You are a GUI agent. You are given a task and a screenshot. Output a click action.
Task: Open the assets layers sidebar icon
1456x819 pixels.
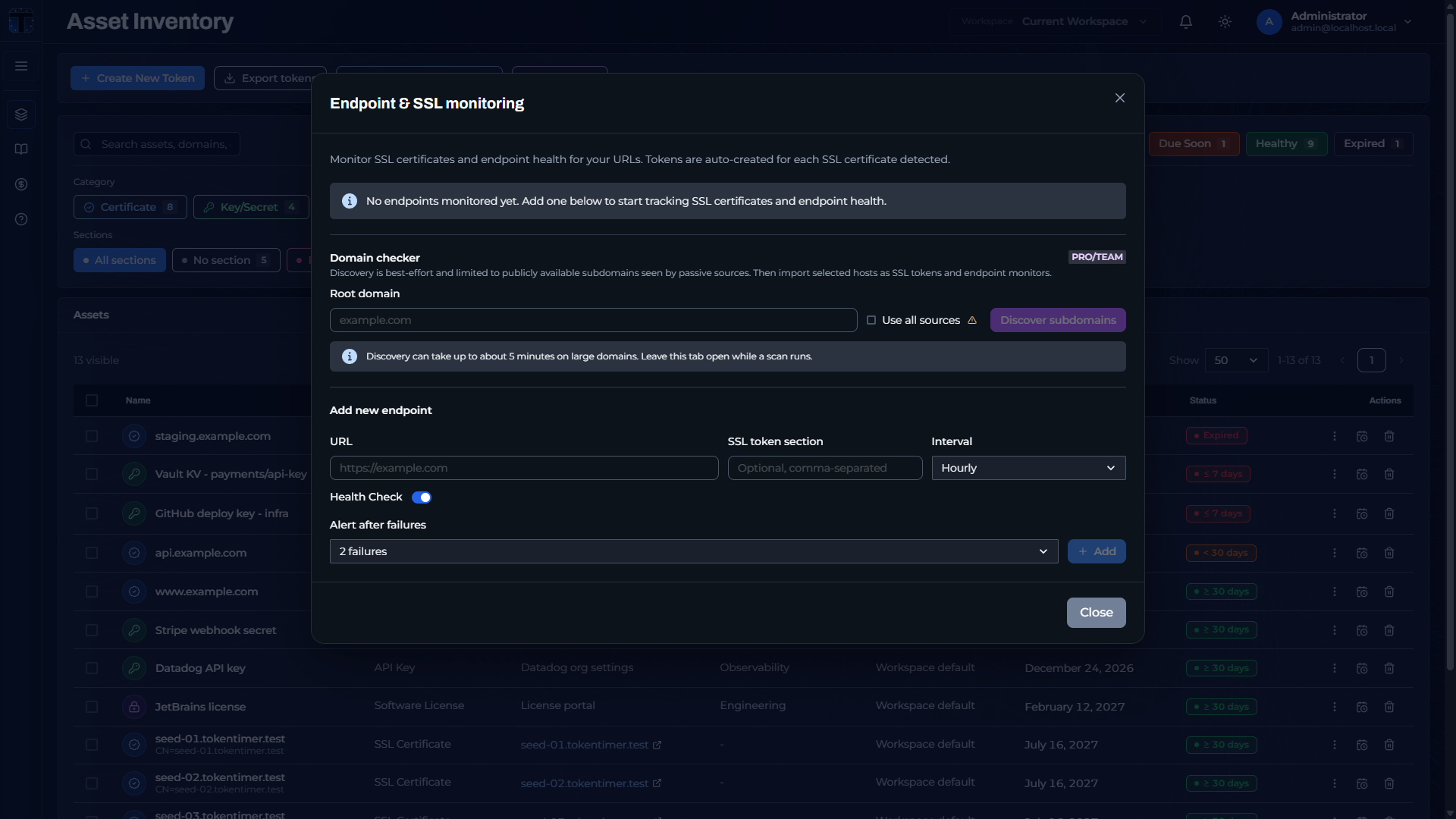pos(21,115)
